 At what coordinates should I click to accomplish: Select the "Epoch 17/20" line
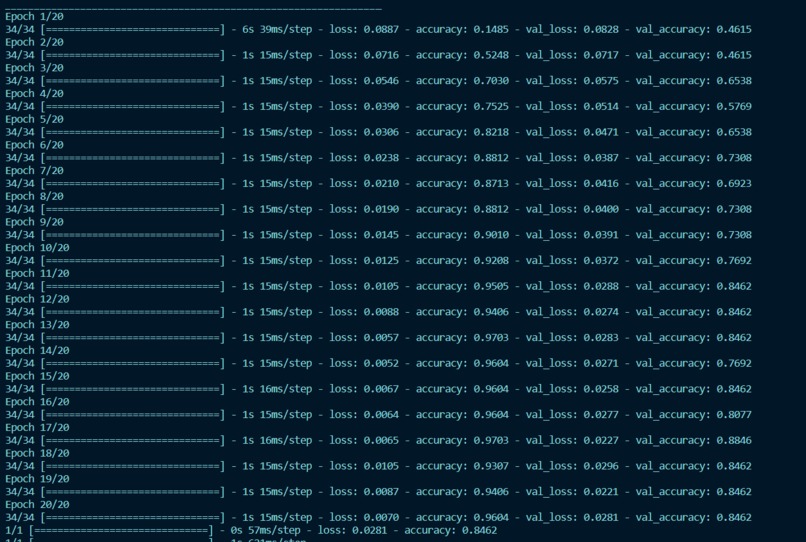(x=37, y=428)
